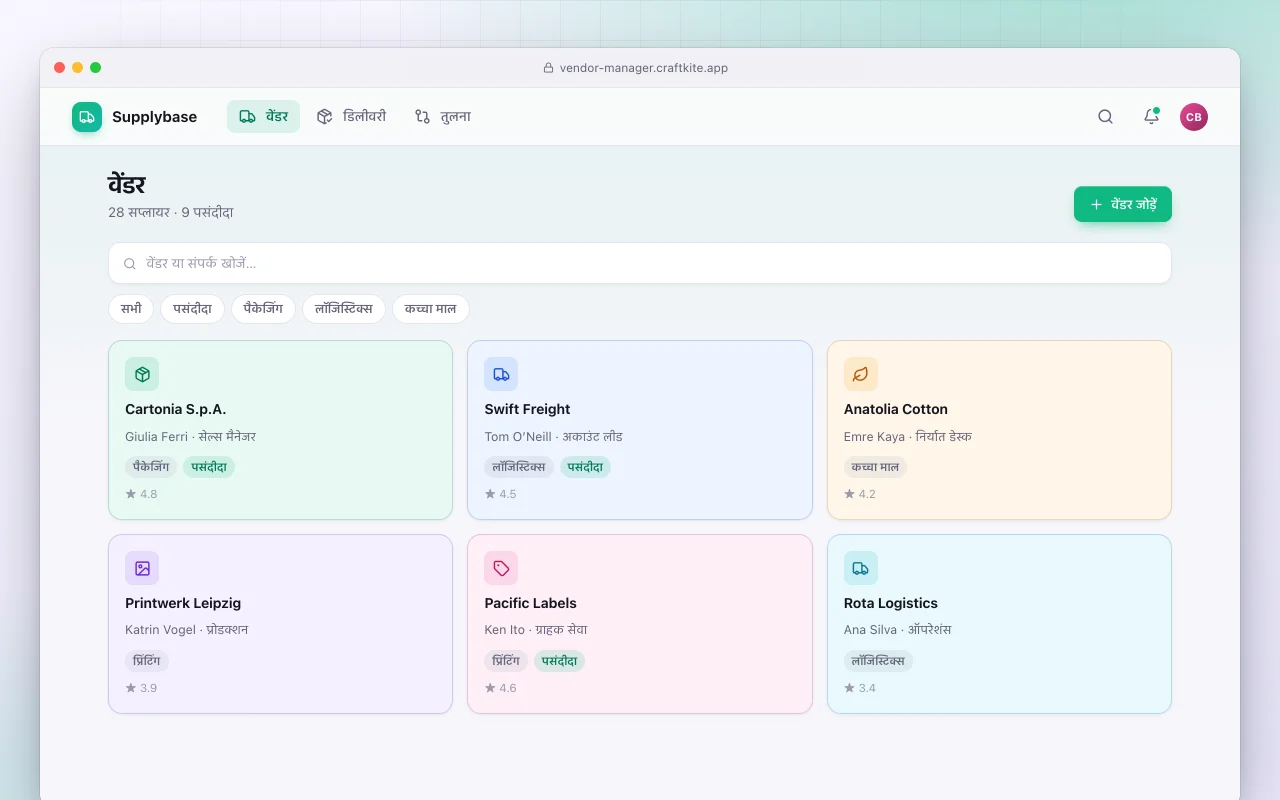Click the पैकेजिंग tag on Cartonia card
Viewport: 1280px width, 800px height.
[151, 467]
